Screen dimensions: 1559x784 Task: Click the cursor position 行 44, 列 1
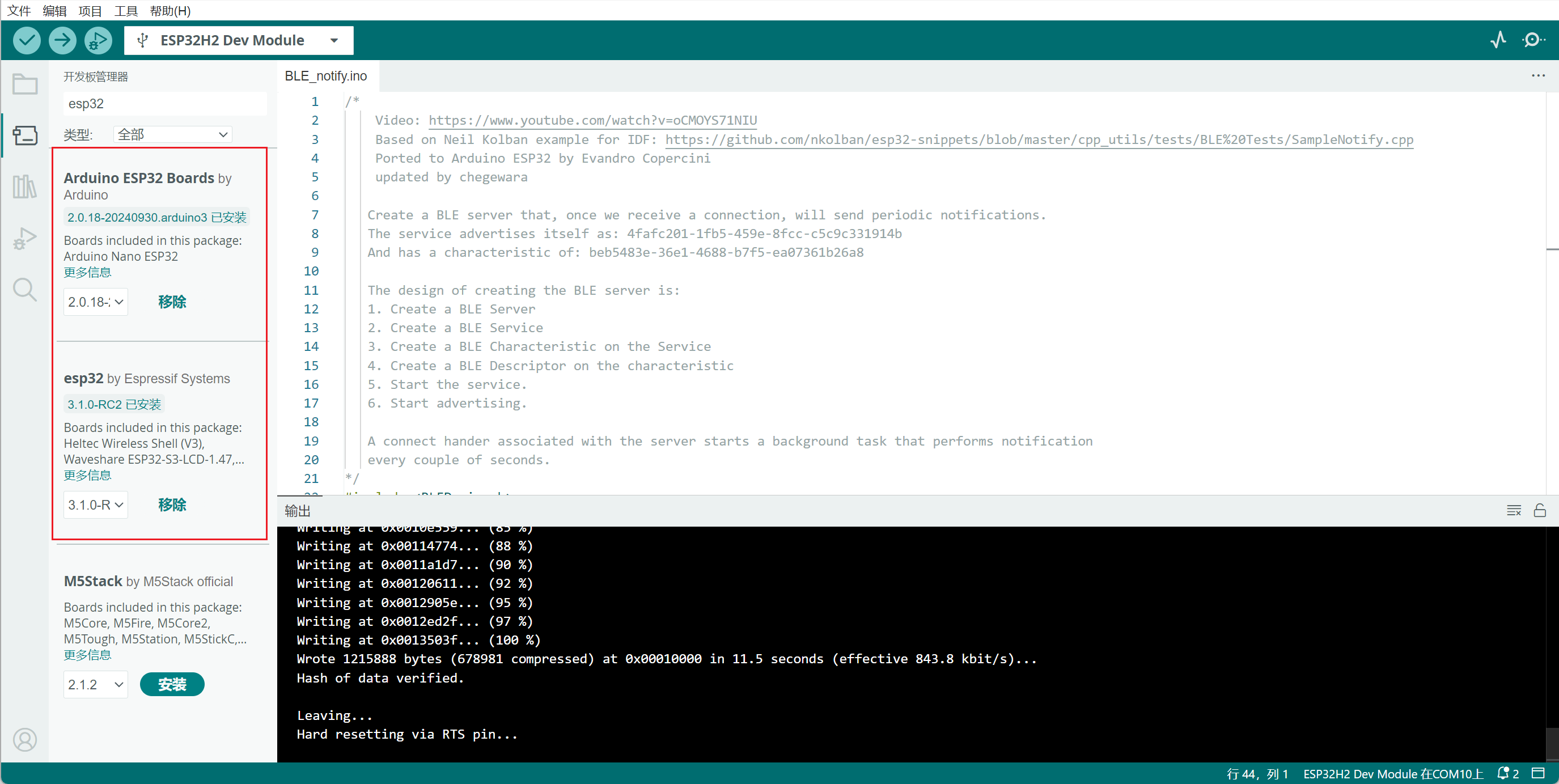(x=1257, y=773)
